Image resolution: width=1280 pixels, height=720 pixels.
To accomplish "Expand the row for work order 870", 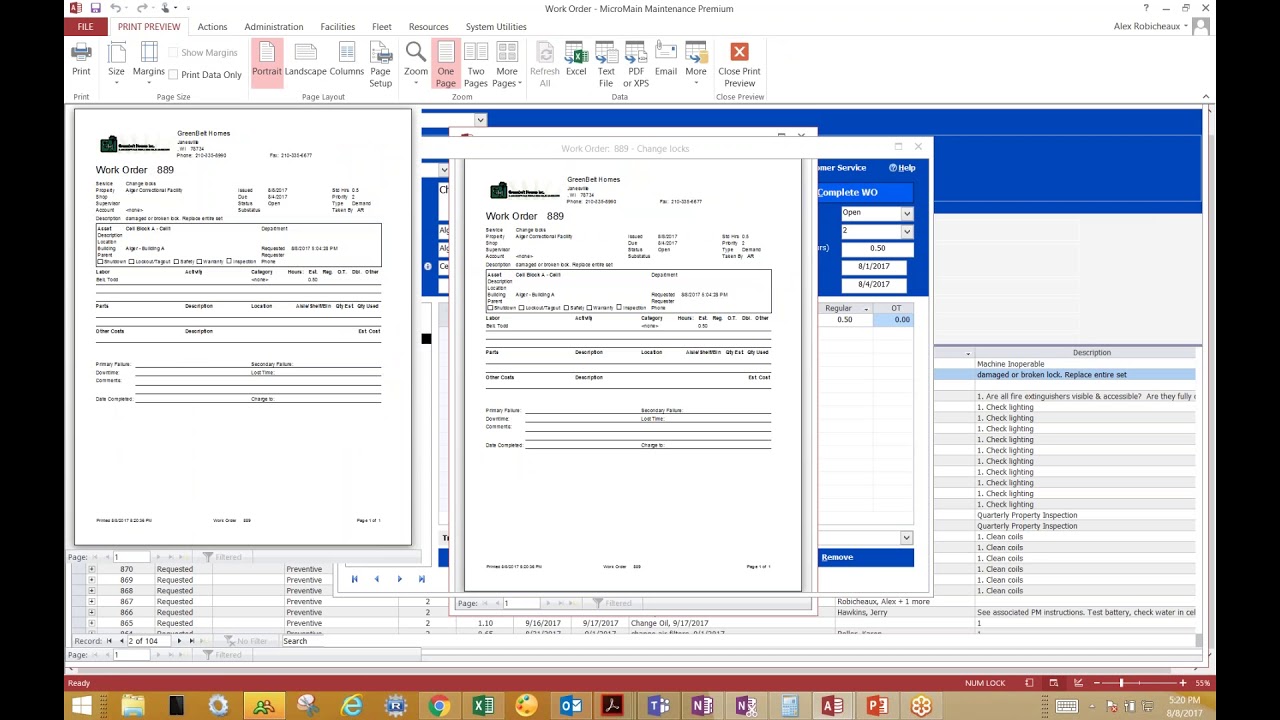I will tap(91, 569).
